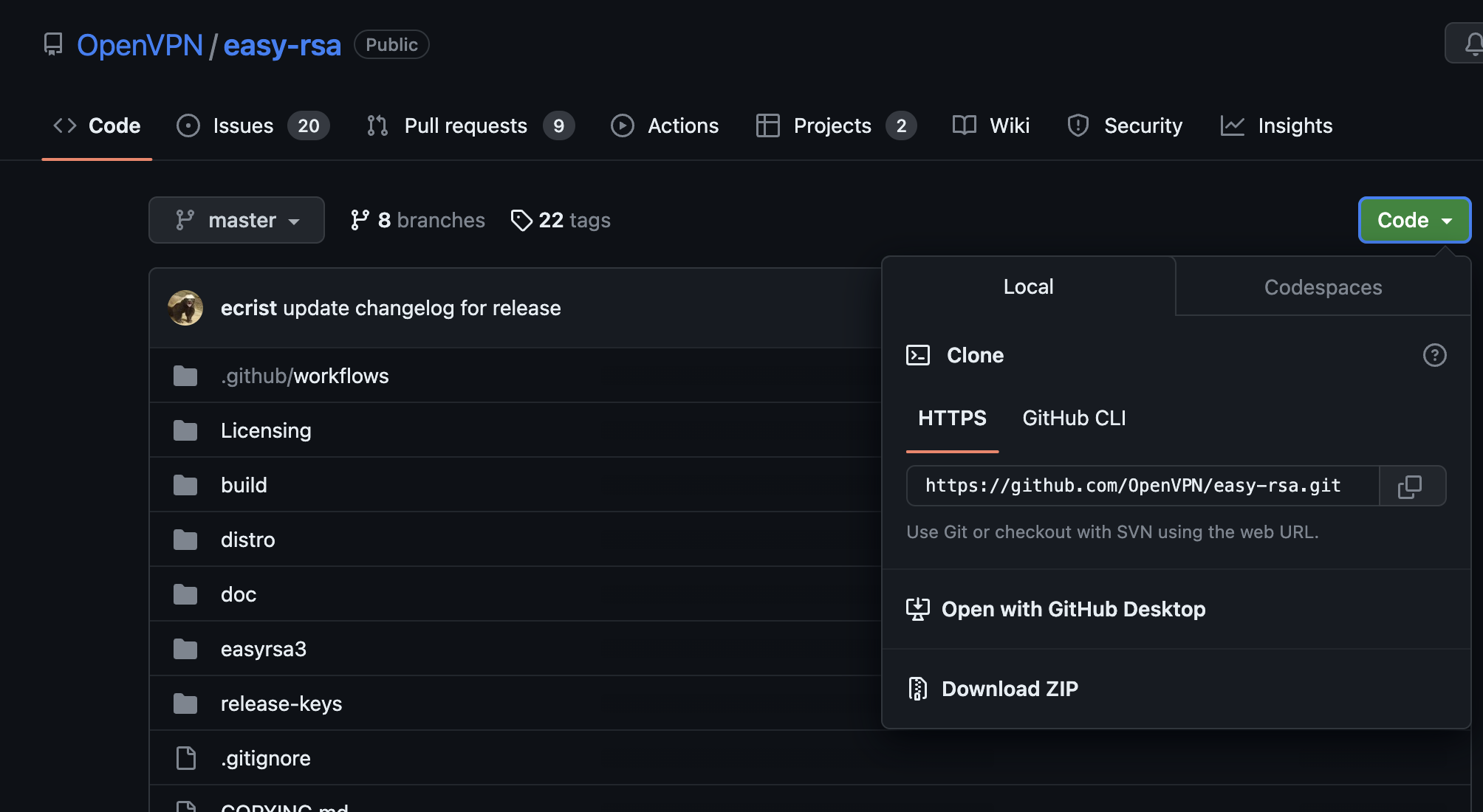This screenshot has height=812, width=1483.
Task: Open the Clone help question-mark icon
Action: pyautogui.click(x=1434, y=355)
